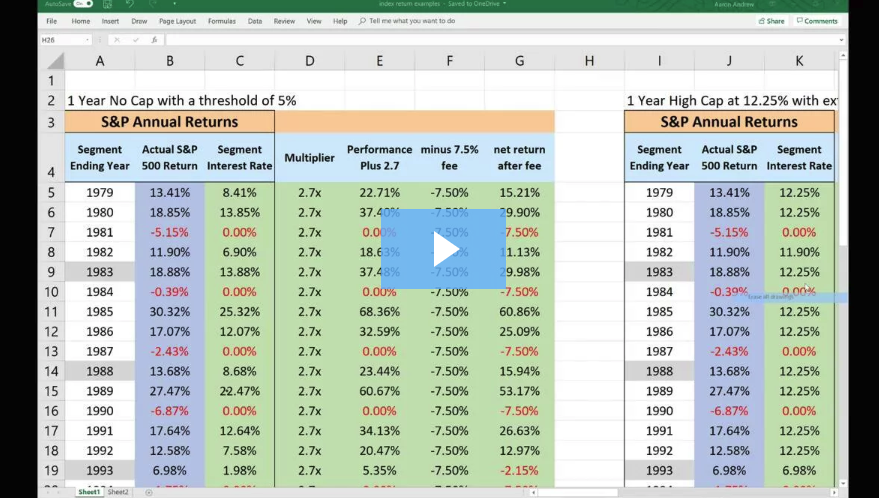Click the Insert Function fx icon
This screenshot has width=879, height=498.
click(154, 40)
